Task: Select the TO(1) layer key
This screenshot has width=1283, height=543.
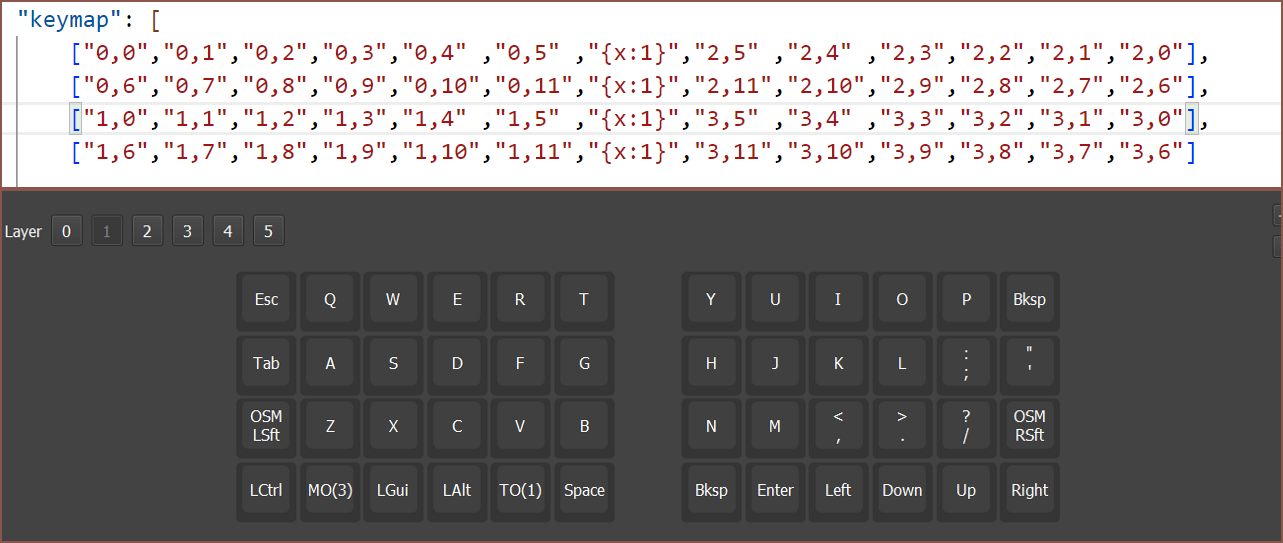Action: [520, 490]
